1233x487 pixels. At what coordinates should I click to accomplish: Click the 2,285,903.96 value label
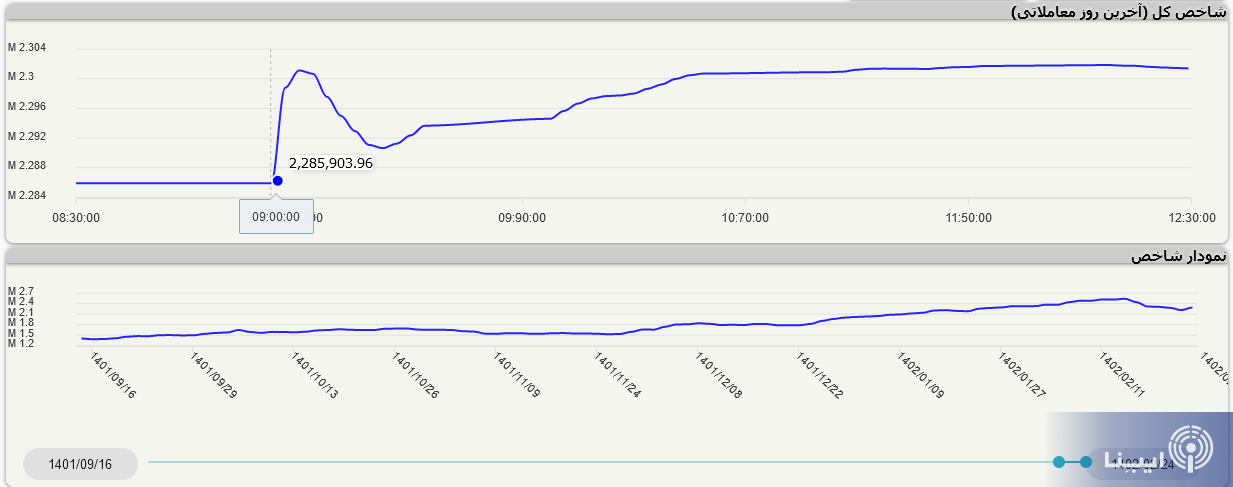[x=330, y=163]
